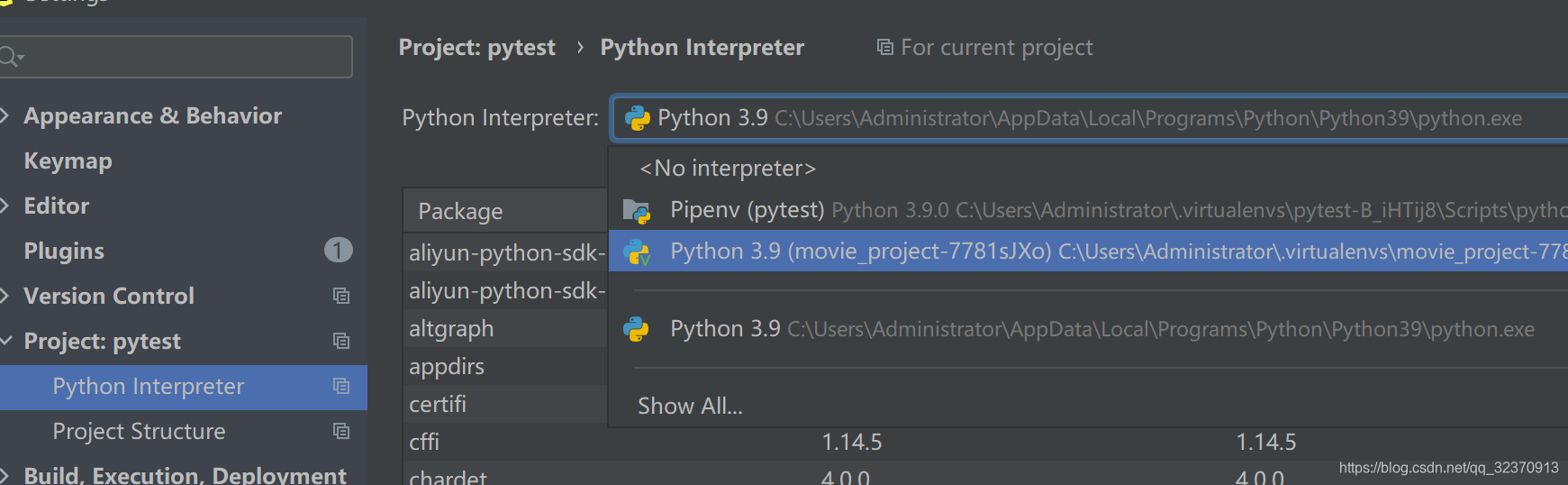The width and height of the screenshot is (1568, 485).
Task: Select appdirs package row
Action: click(505, 366)
